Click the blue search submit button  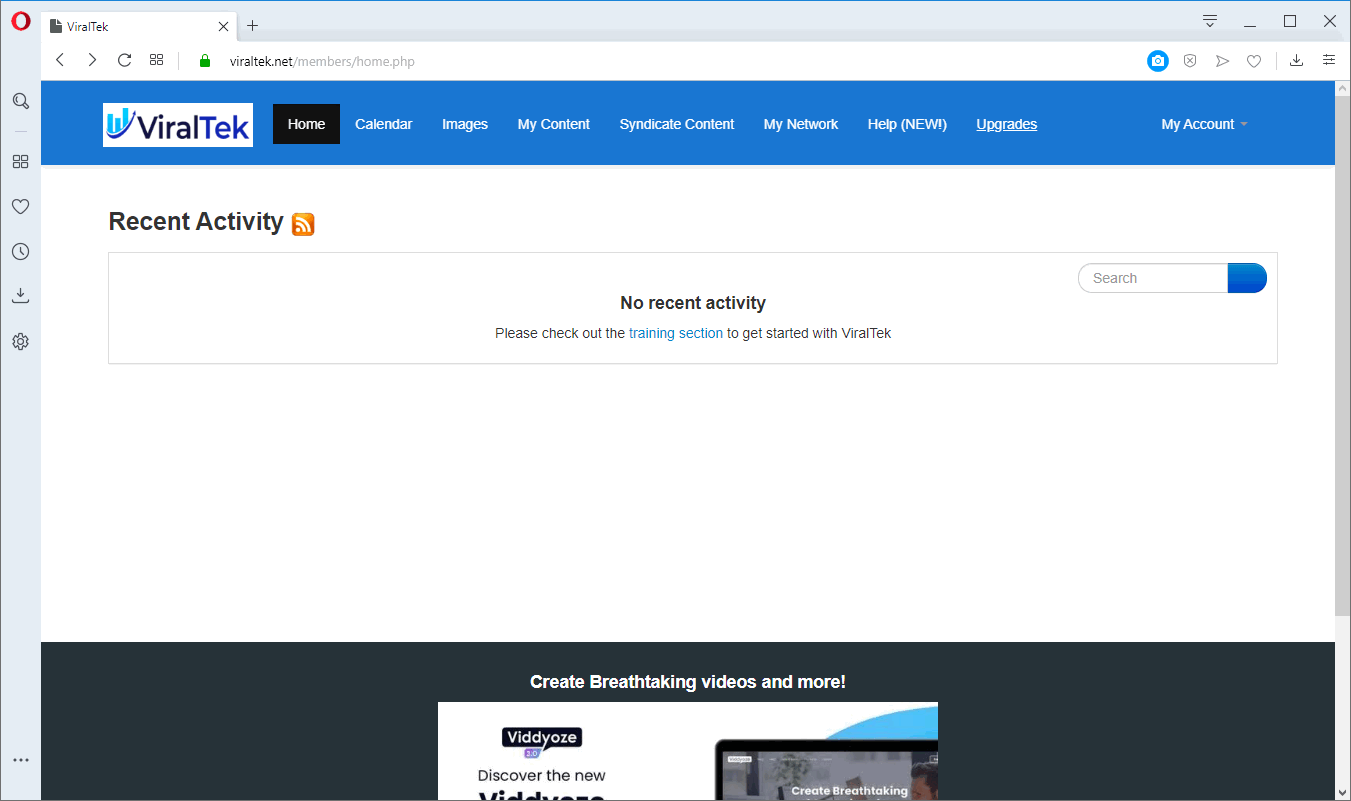point(1247,278)
